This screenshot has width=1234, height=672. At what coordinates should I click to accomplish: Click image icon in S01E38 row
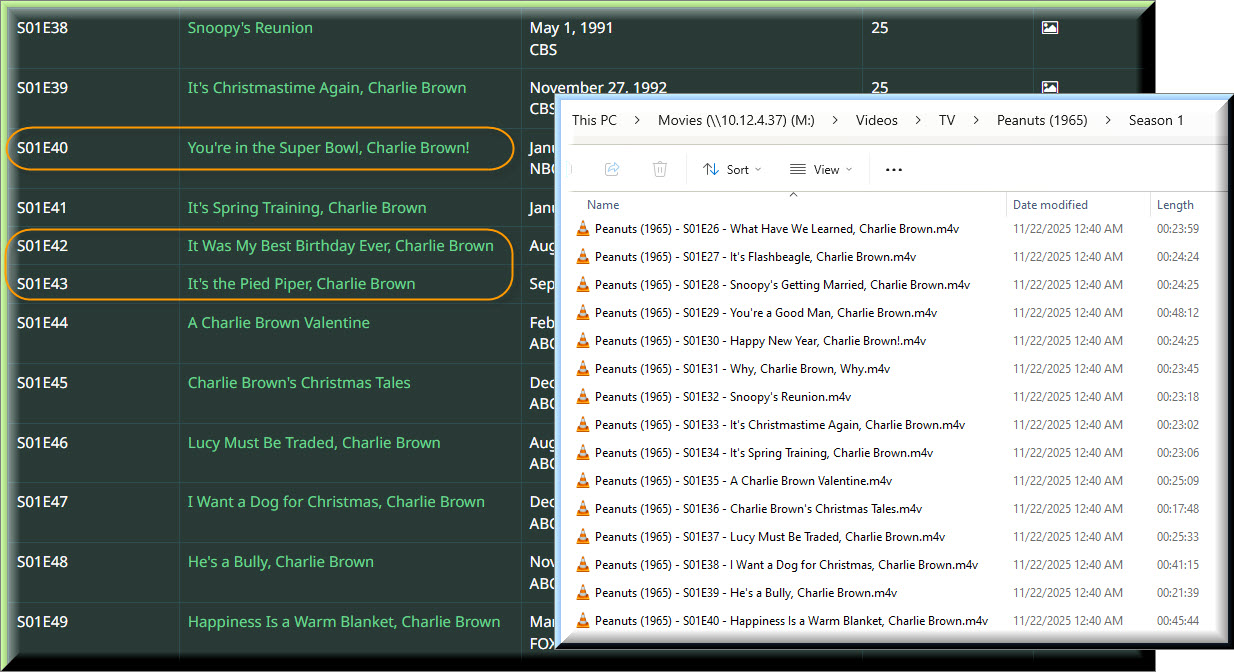pyautogui.click(x=1049, y=28)
